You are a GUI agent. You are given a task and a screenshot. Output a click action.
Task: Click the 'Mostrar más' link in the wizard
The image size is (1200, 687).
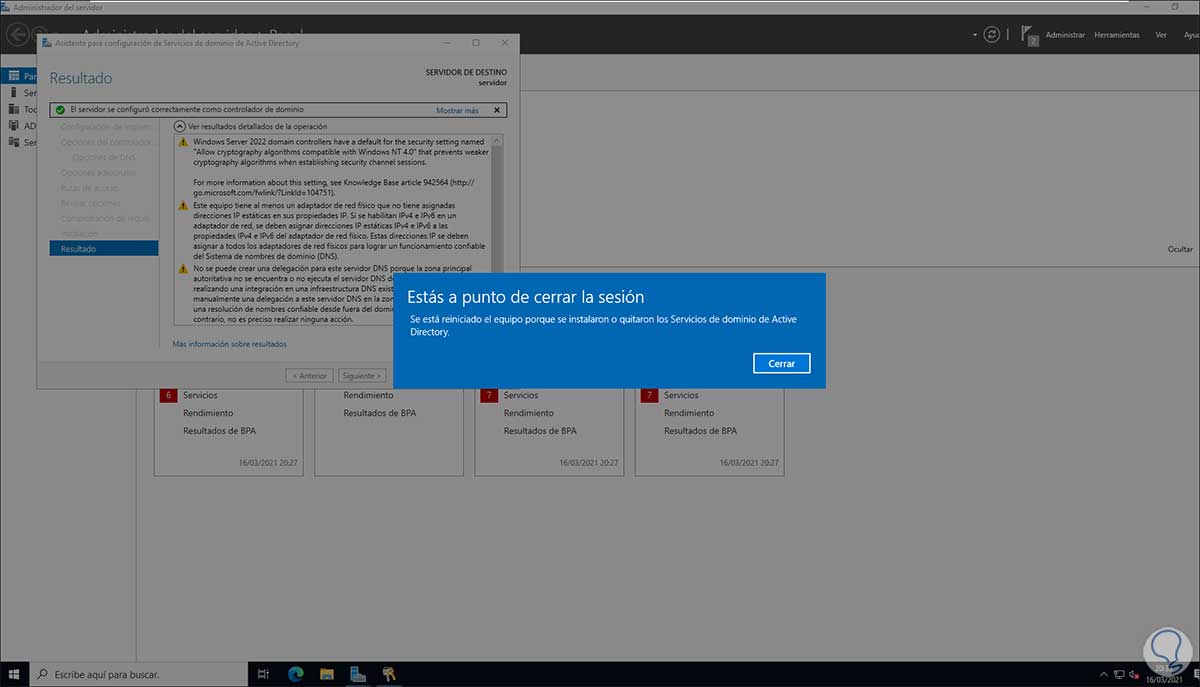[457, 110]
